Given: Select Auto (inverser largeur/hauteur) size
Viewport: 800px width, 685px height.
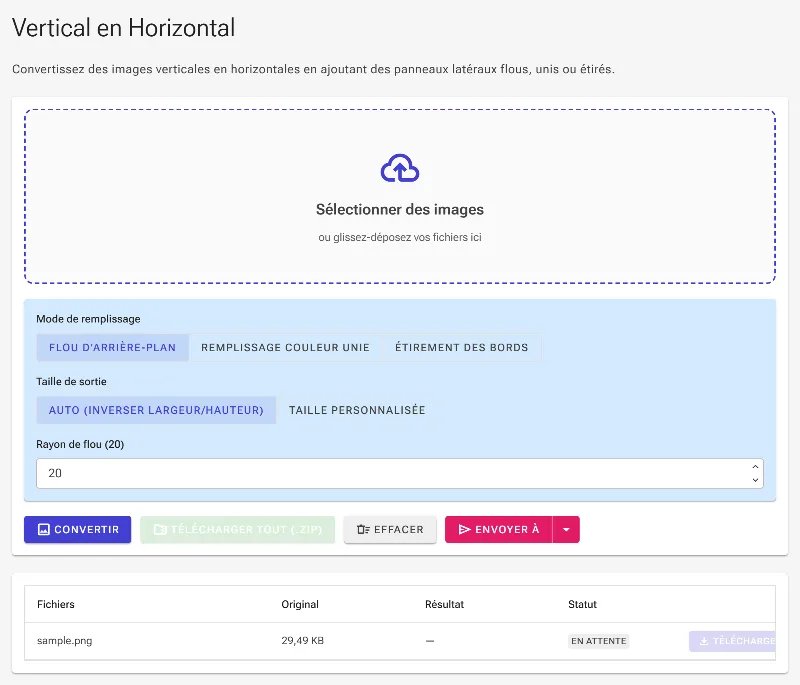Looking at the screenshot, I should (156, 410).
